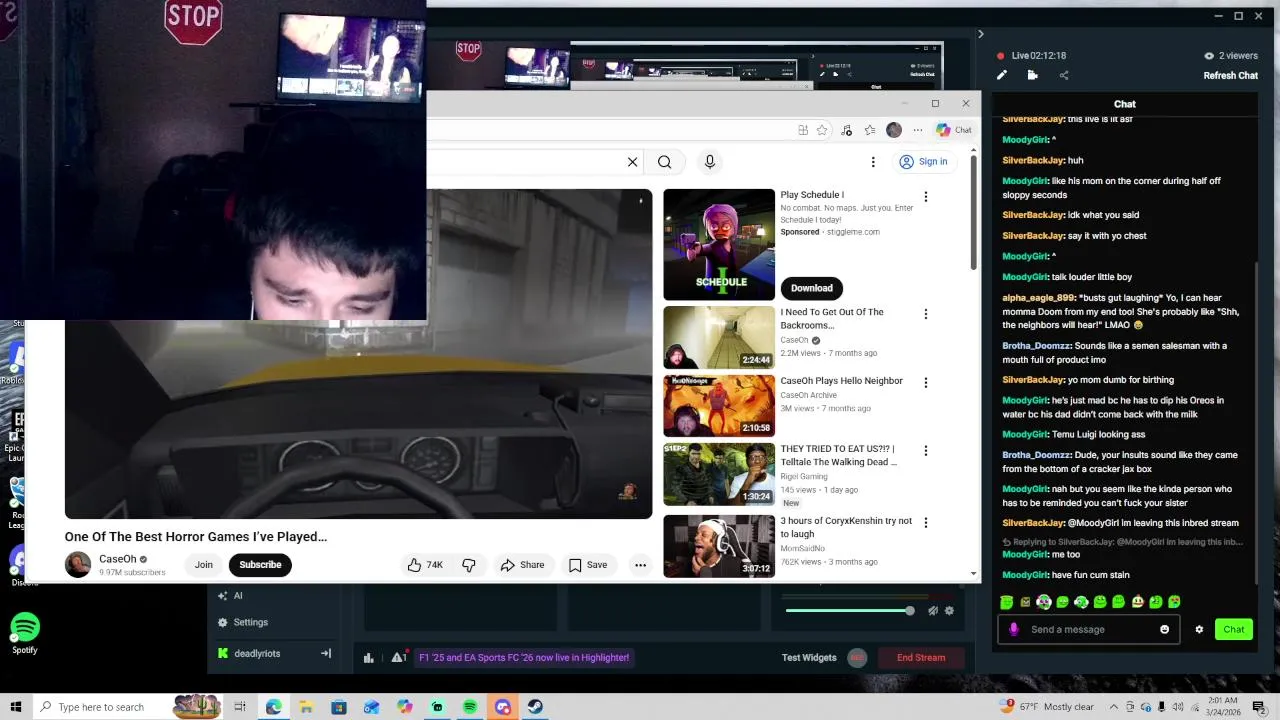The height and width of the screenshot is (720, 1280).
Task: Open the Chat tab header in stream panel
Action: 1125,104
